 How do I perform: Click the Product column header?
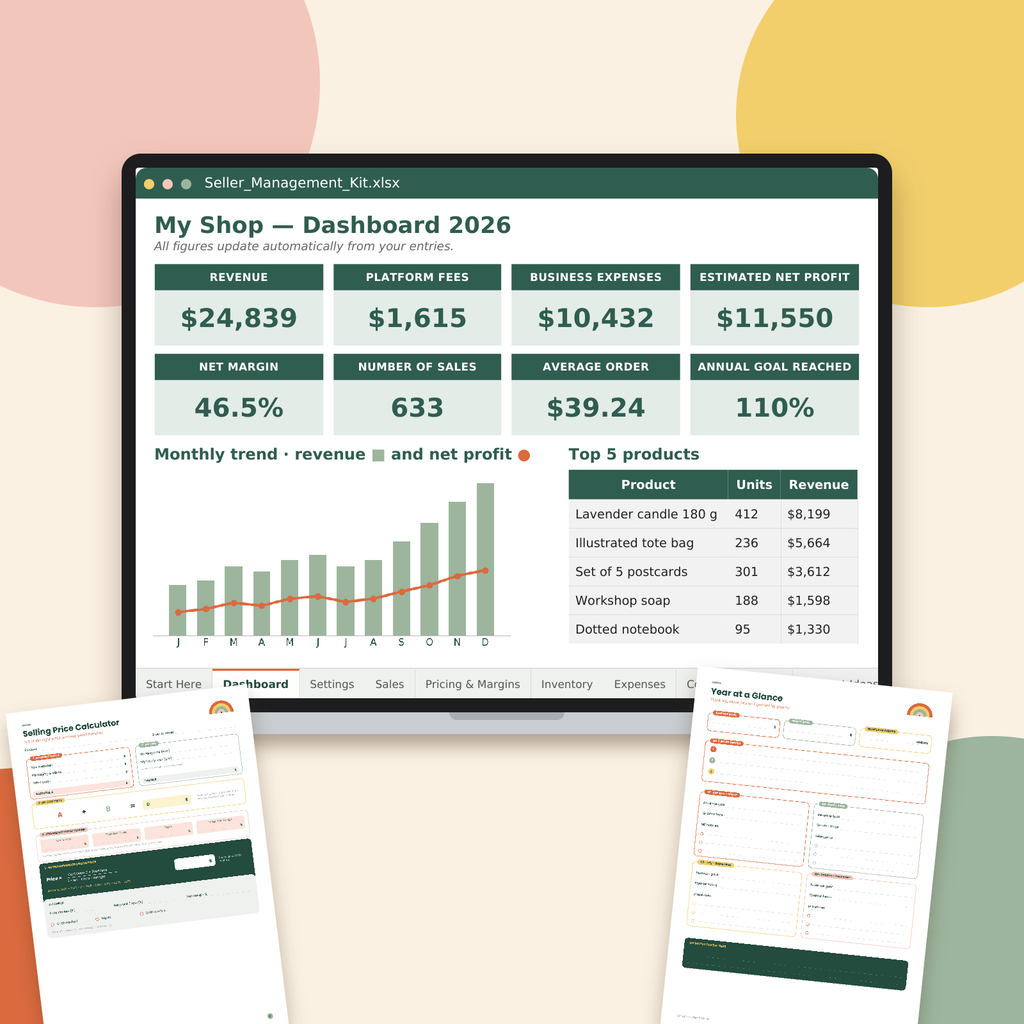[648, 485]
